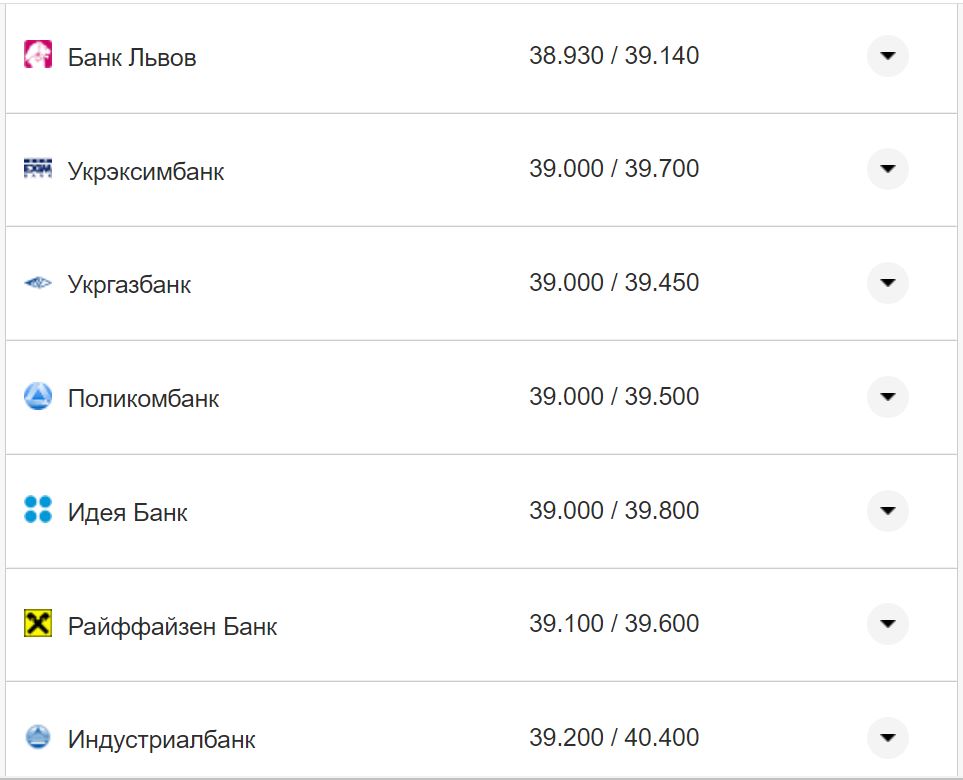
Task: Click the Поликомбанк logo icon
Action: (38, 397)
